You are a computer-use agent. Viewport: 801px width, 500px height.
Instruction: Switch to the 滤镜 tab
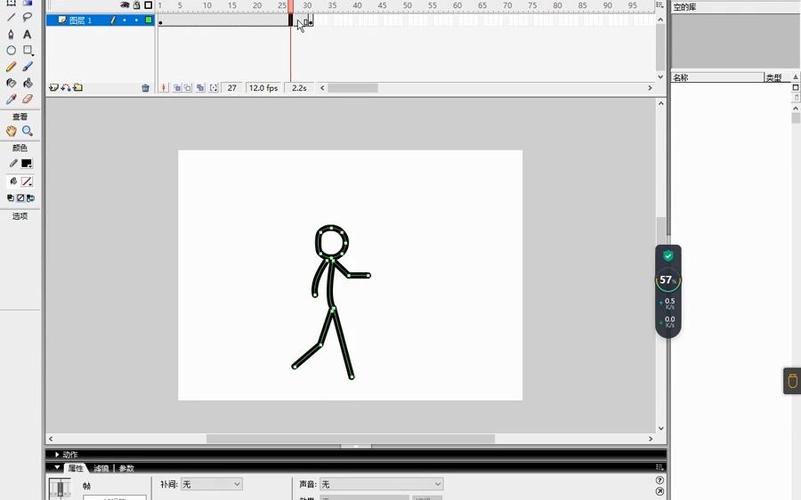[x=101, y=468]
